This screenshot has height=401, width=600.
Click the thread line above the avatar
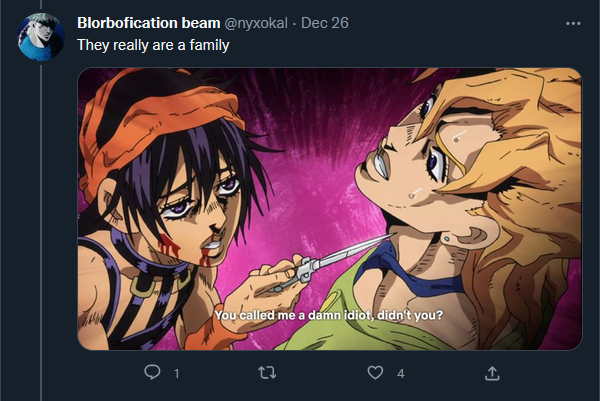point(41,5)
